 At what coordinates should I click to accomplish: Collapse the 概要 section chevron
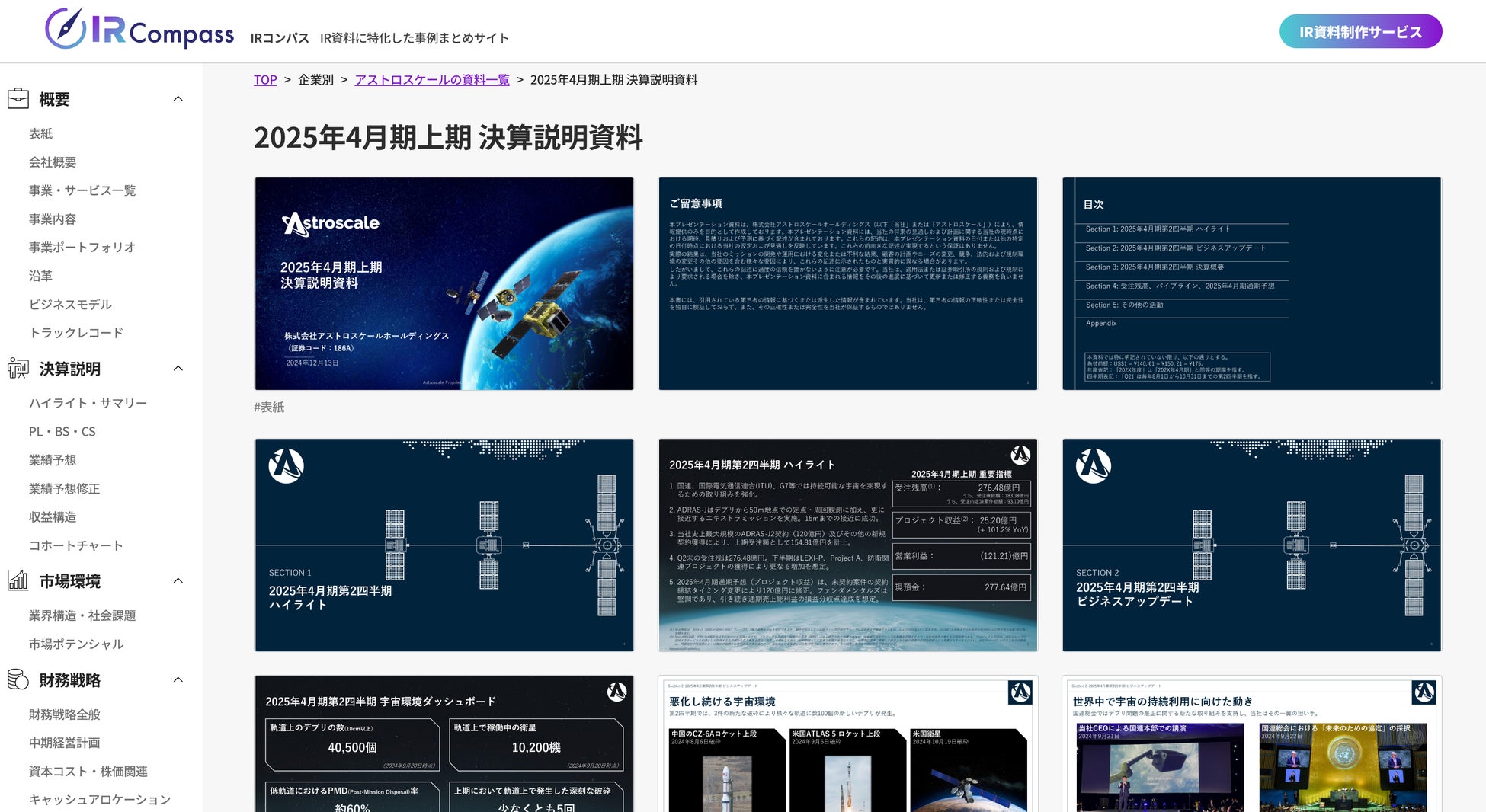coord(178,99)
